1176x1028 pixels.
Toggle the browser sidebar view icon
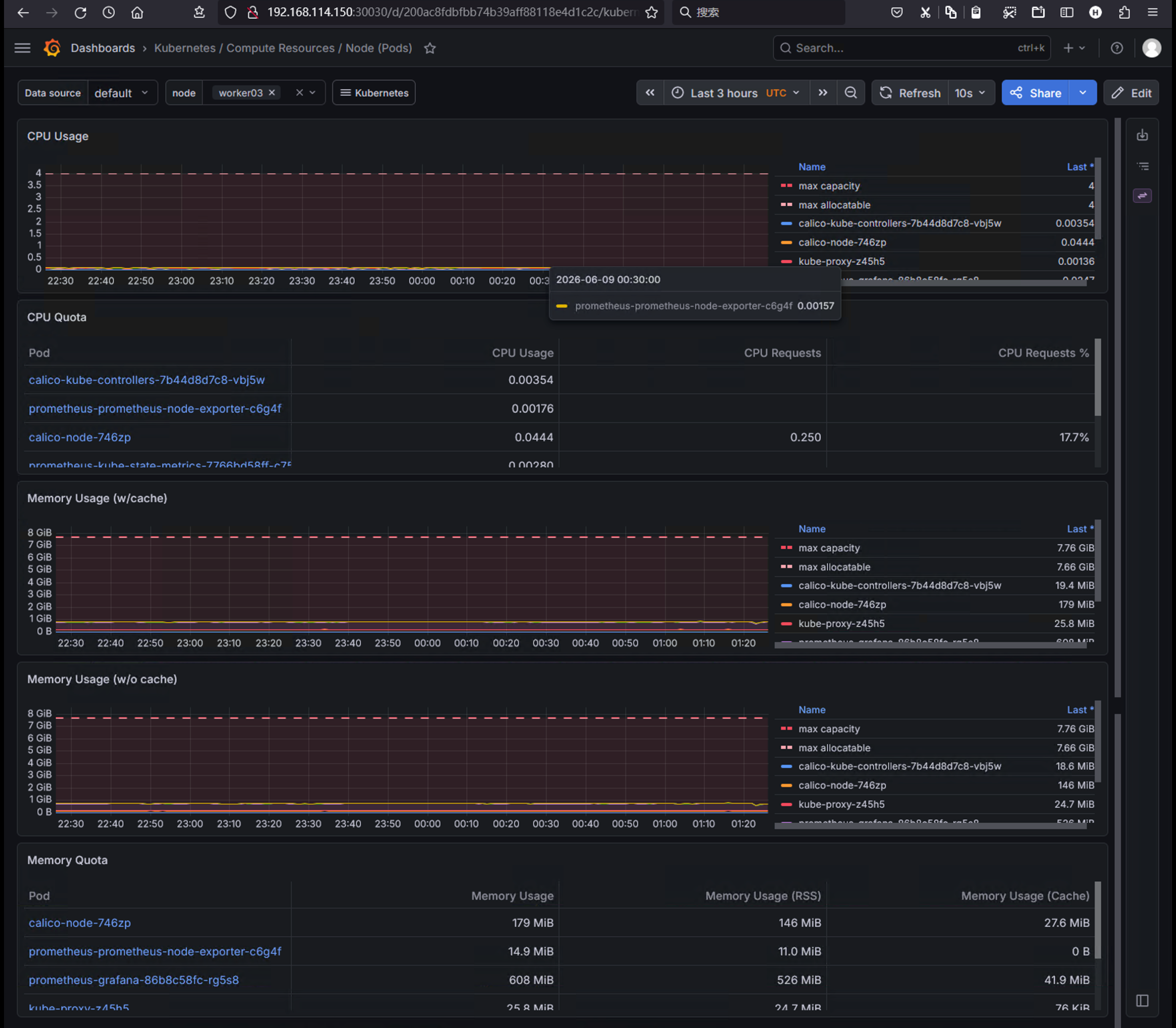(x=1067, y=13)
